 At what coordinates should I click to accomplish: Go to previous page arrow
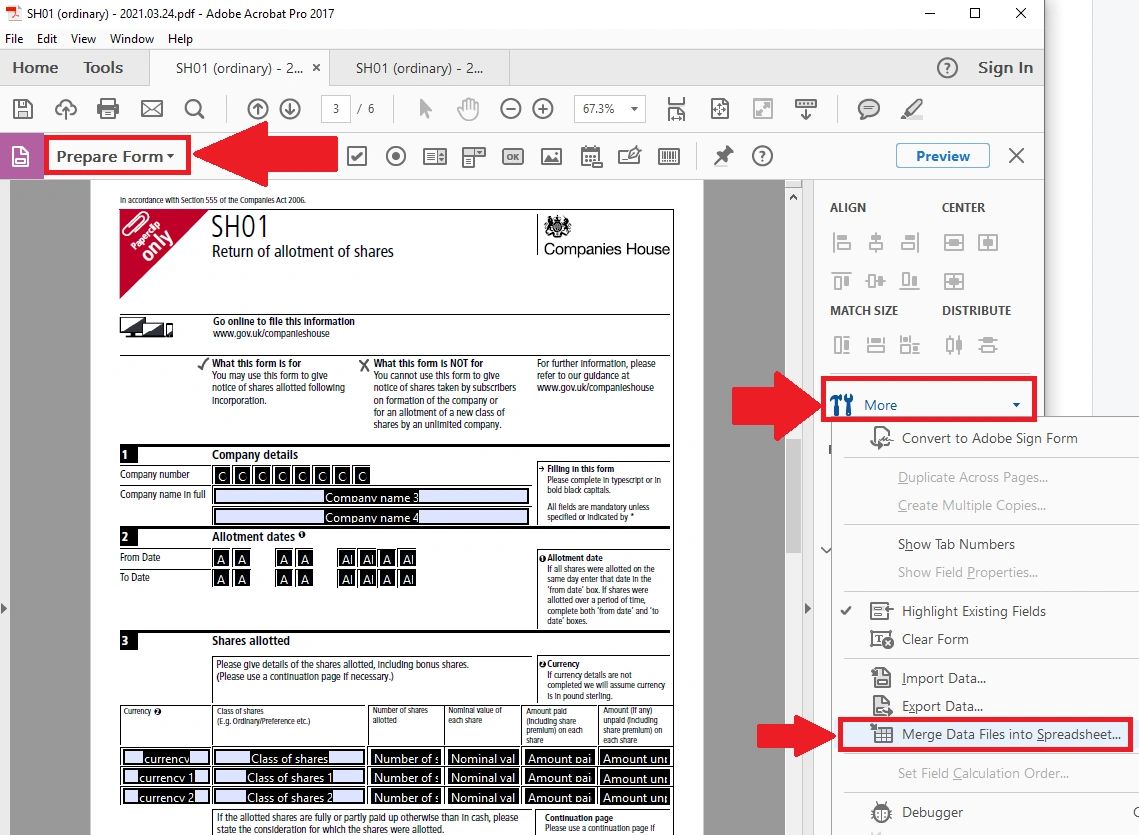[257, 109]
